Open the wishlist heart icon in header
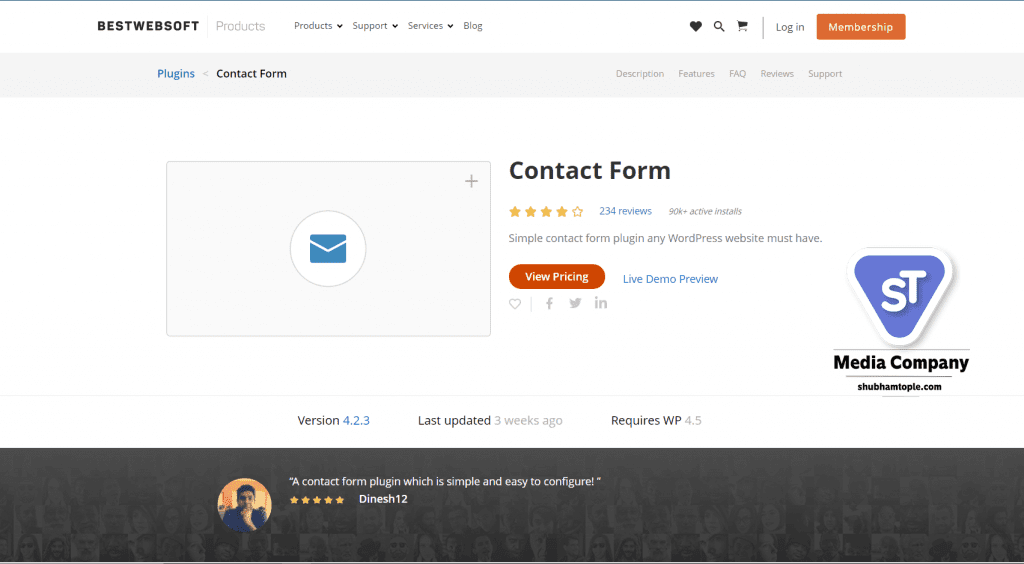This screenshot has width=1024, height=564. click(696, 26)
